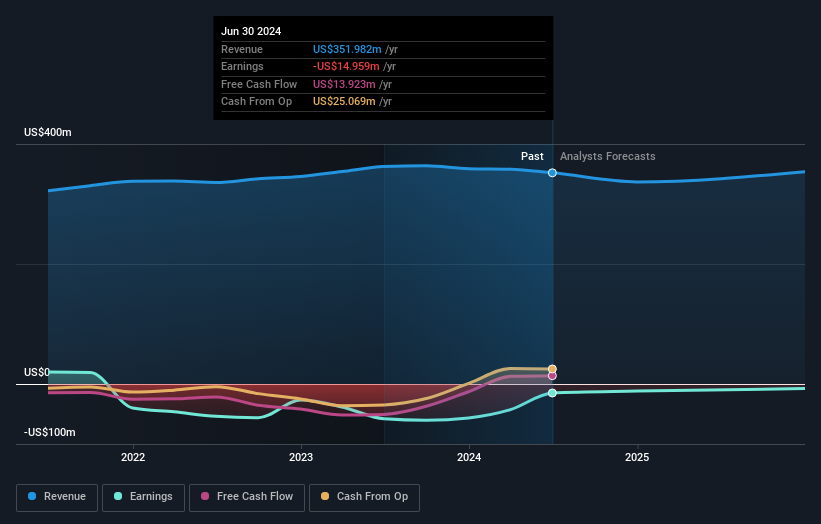Screen dimensions: 821x524
Task: Click the -US$14.959m earnings value
Action: point(346,66)
